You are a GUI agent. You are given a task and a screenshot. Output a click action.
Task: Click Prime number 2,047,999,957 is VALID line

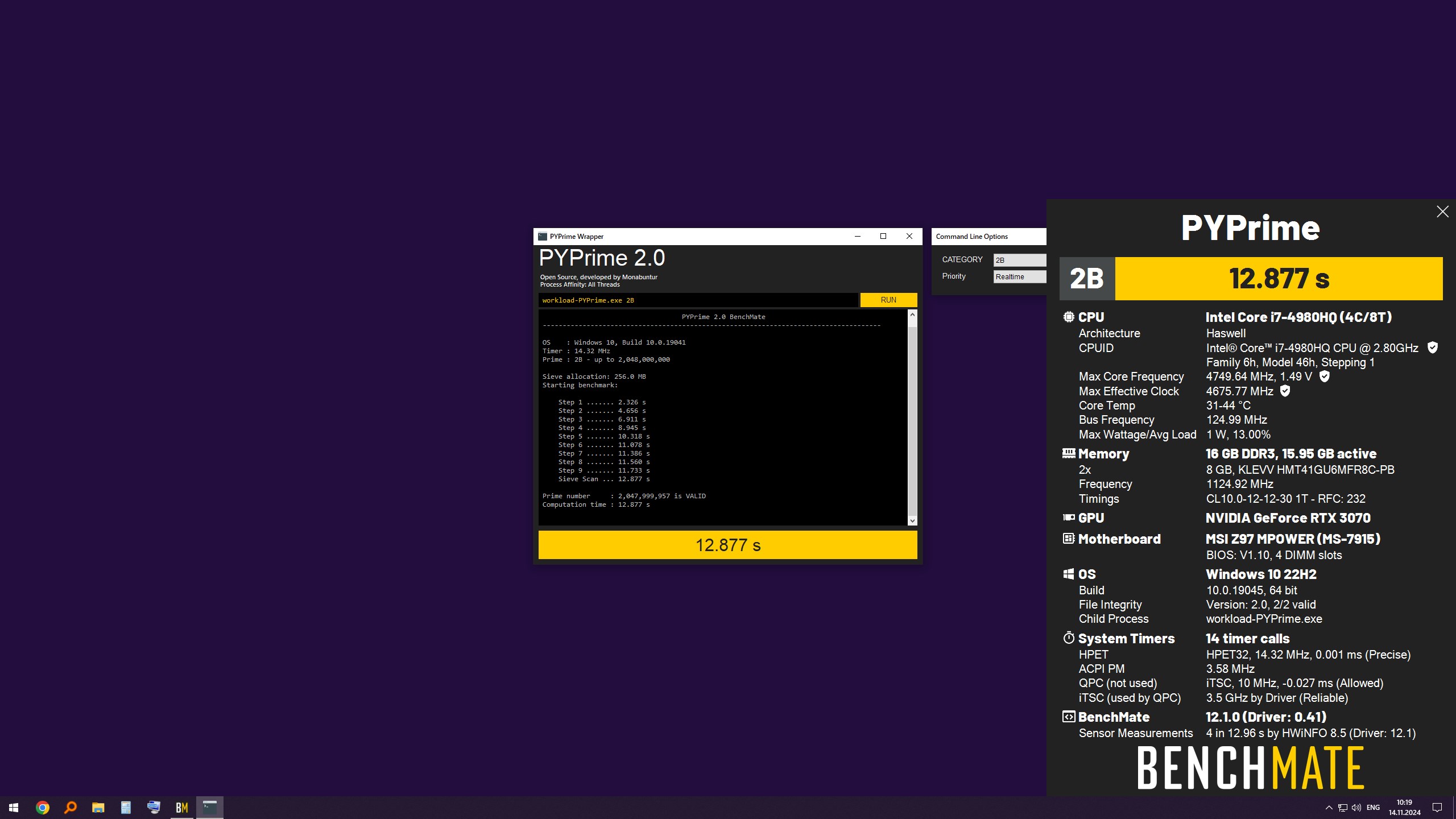point(624,496)
